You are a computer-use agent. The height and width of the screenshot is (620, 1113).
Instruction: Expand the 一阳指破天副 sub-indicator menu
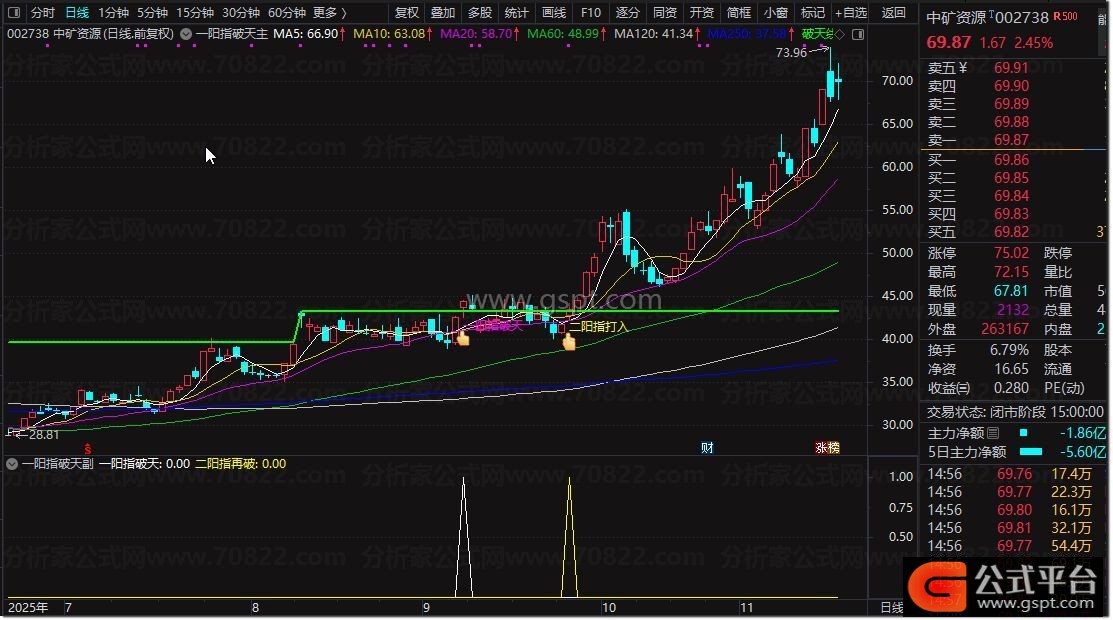tap(12, 464)
